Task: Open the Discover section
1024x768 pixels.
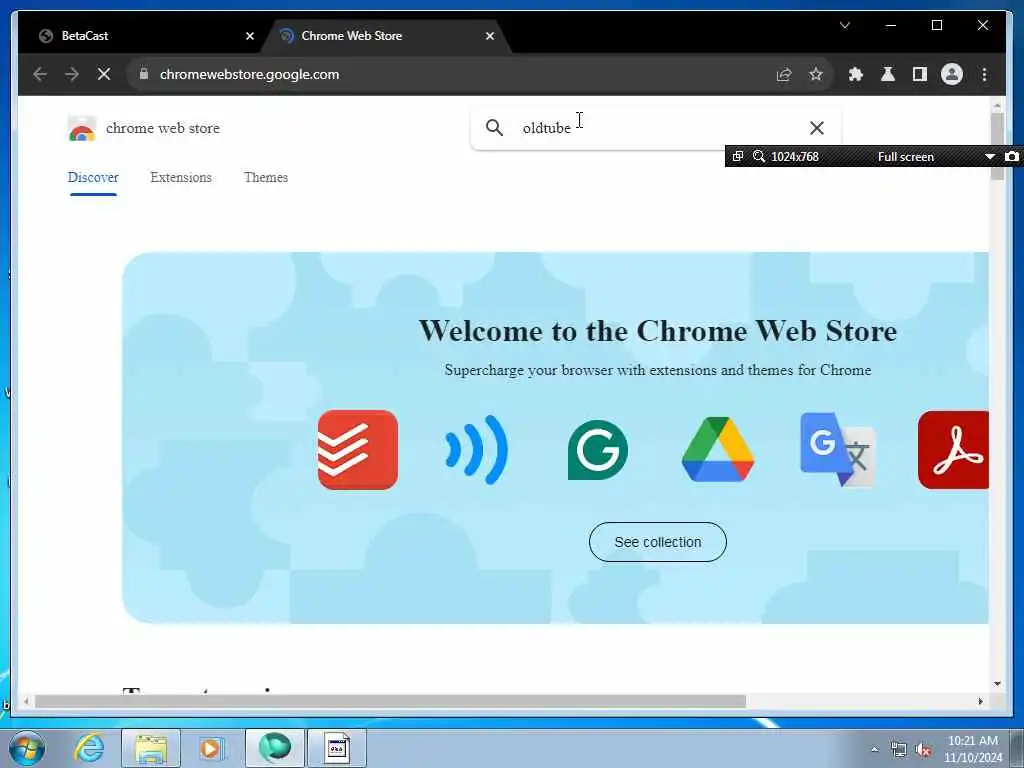Action: (93, 178)
